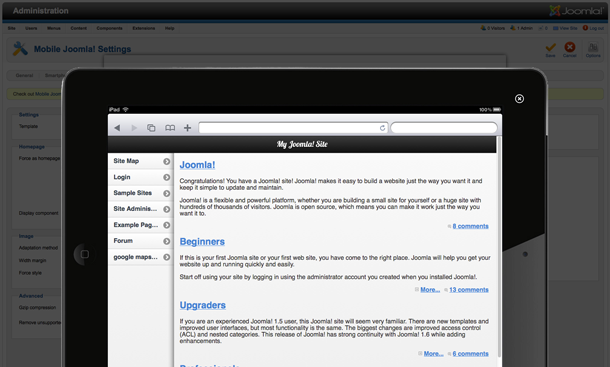Viewport: 610px width, 367px height.
Task: Reload the page in the address bar
Action: 382,128
